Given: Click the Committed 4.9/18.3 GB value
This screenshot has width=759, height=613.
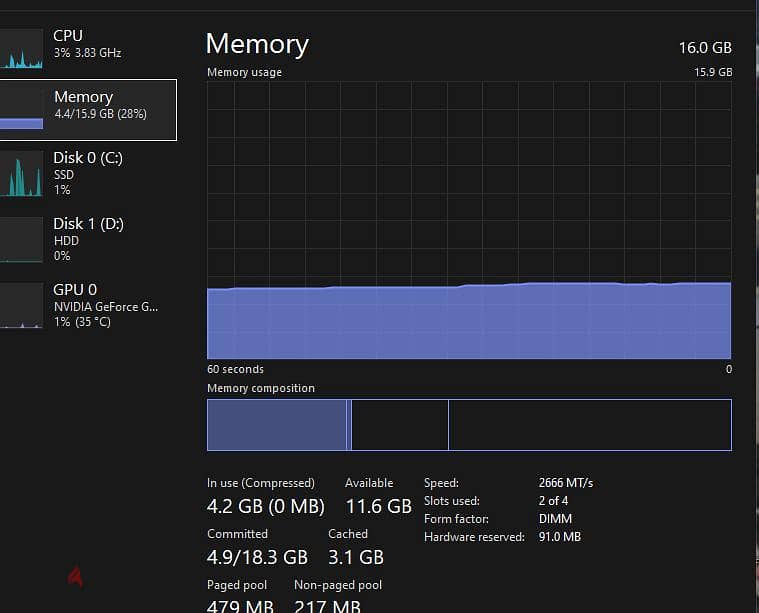Looking at the screenshot, I should click(x=257, y=557).
